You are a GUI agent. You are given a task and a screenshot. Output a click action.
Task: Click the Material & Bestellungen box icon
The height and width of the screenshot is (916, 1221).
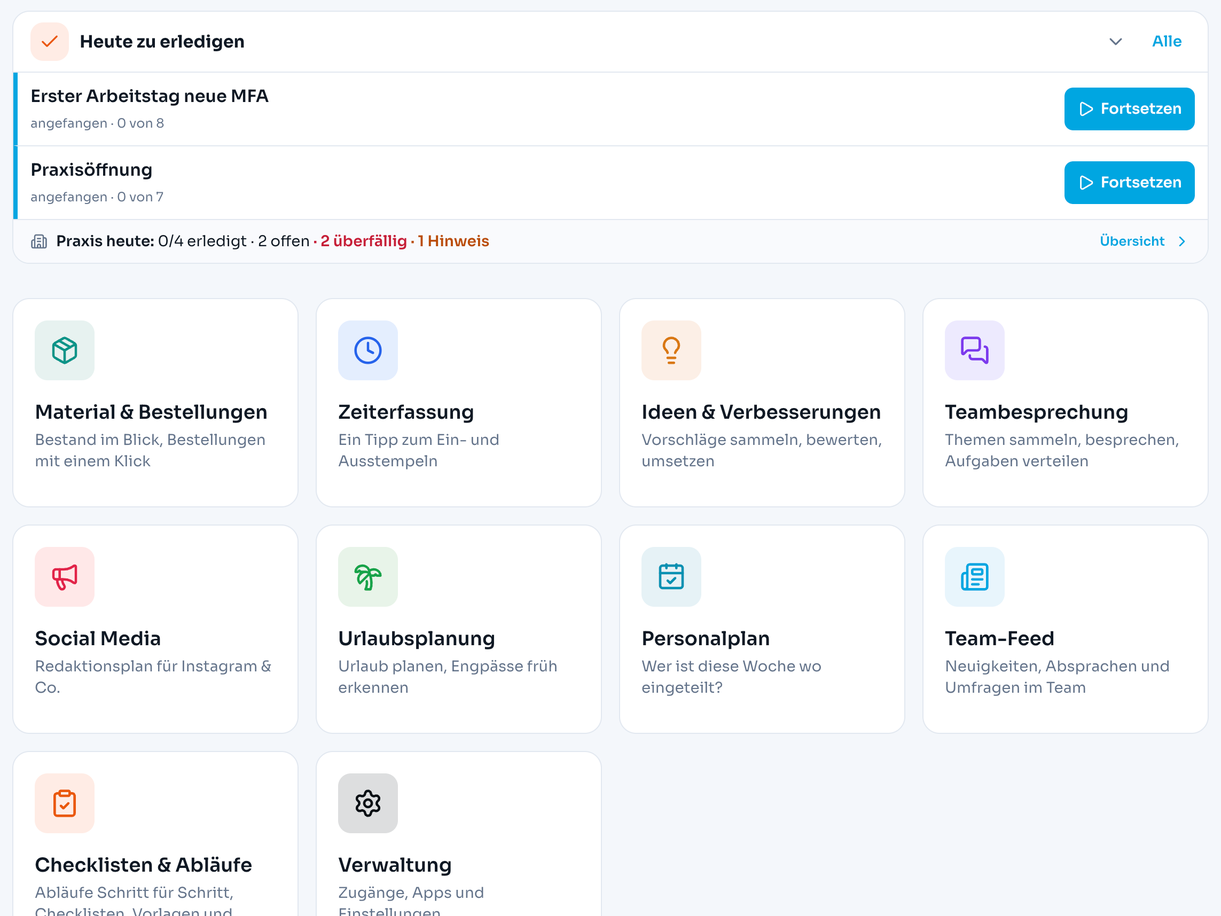click(x=65, y=350)
